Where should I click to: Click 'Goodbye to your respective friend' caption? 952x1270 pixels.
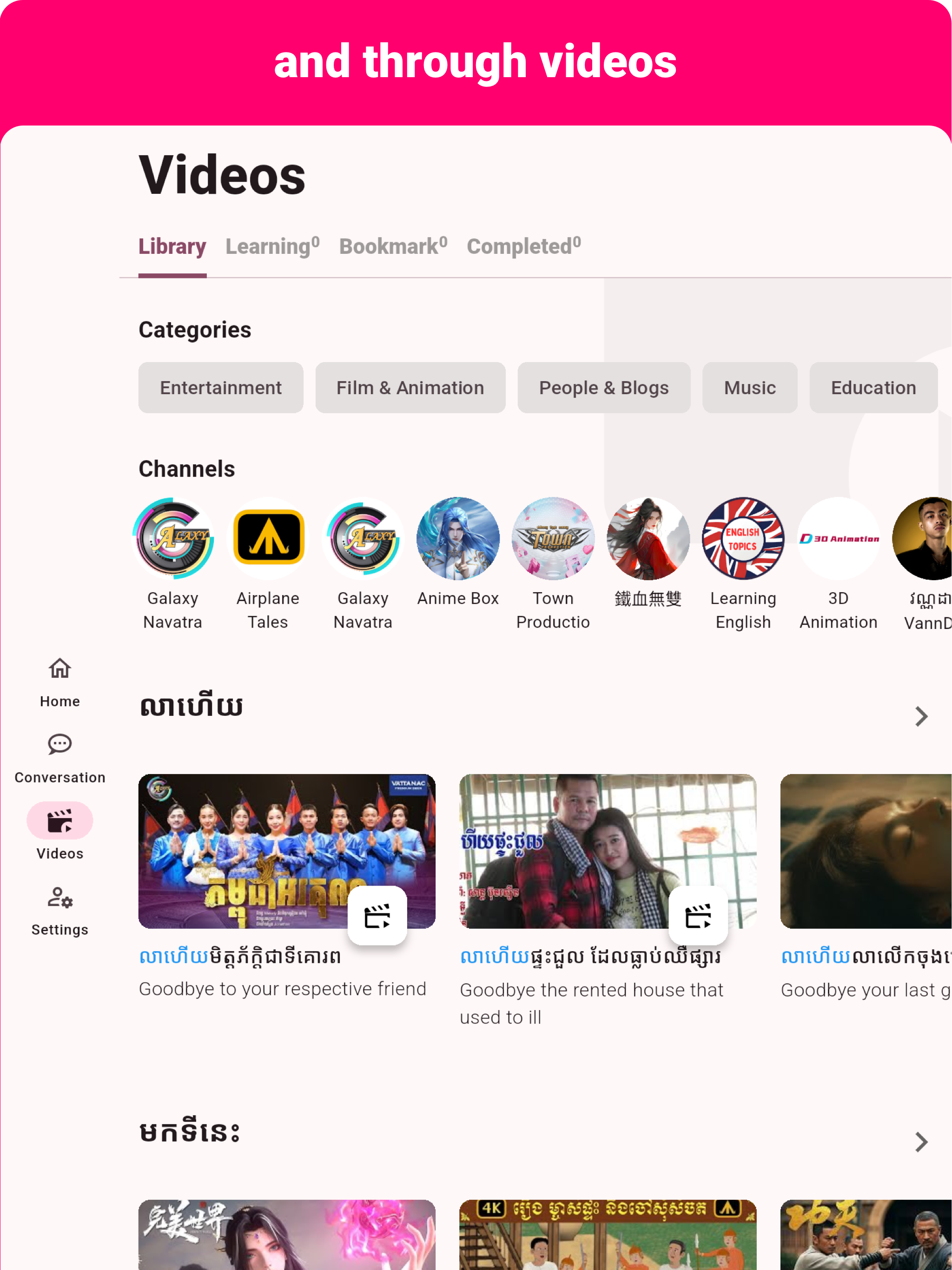[283, 989]
